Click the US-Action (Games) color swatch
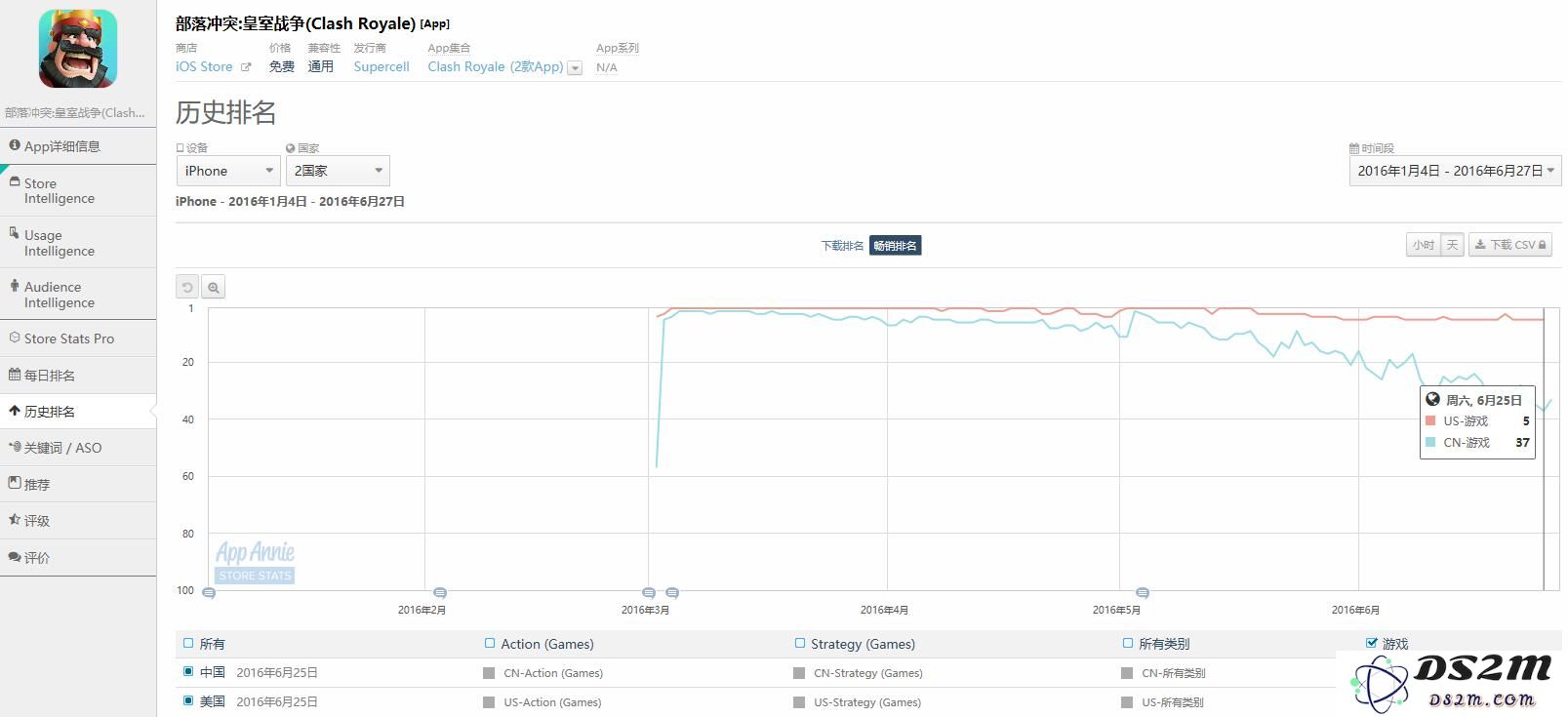1568x717 pixels. (489, 702)
